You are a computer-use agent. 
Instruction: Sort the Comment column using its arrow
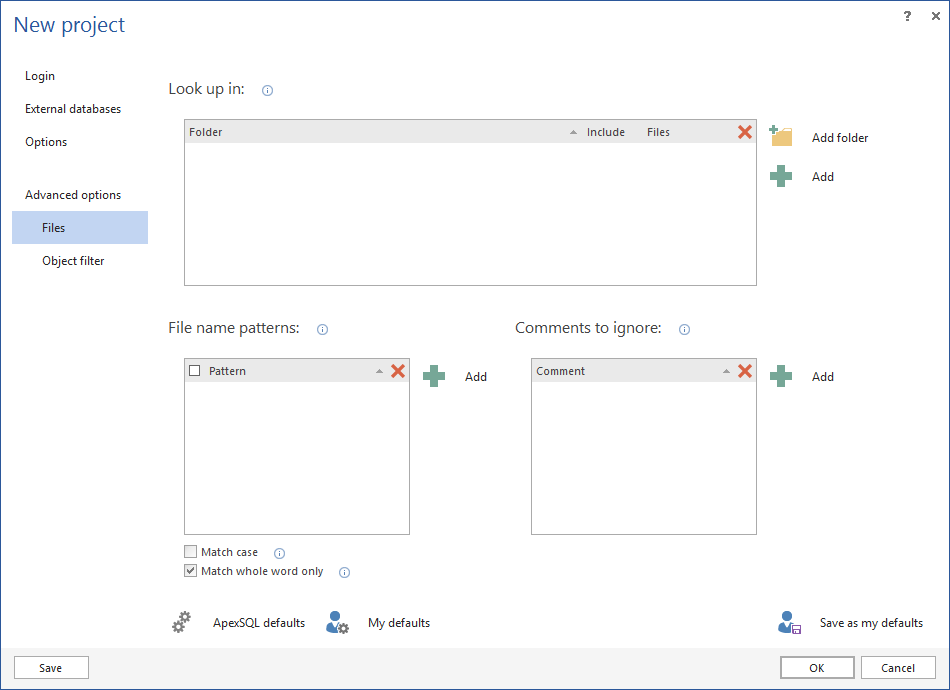coord(726,371)
